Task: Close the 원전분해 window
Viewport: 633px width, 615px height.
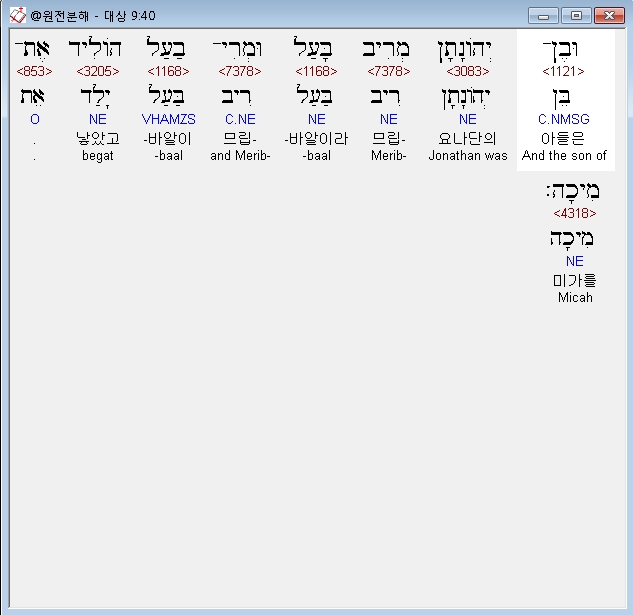Action: pyautogui.click(x=609, y=16)
